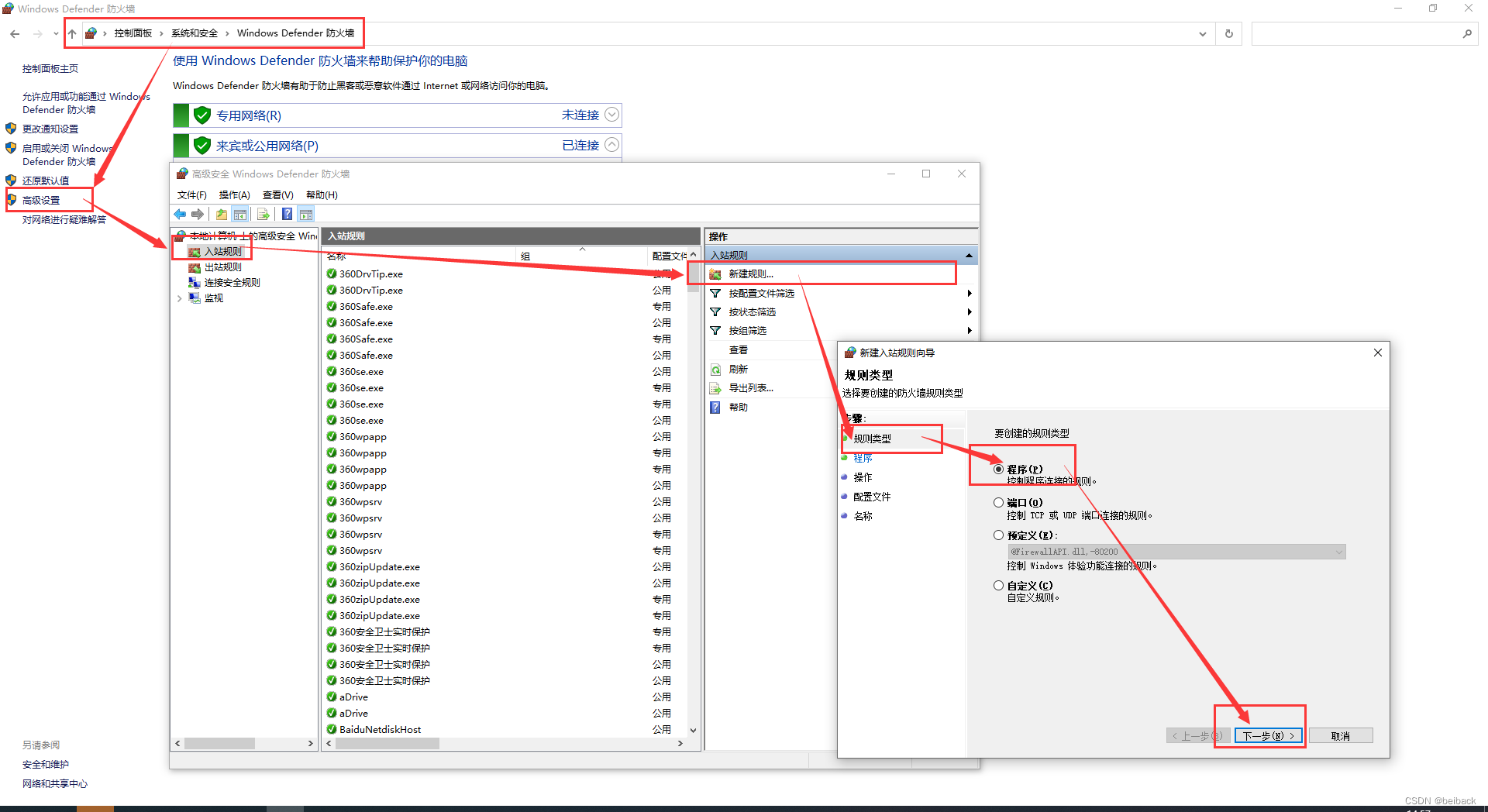Click the rules list horizontal scrollbar thumb
Viewport: 1488px width, 812px height.
pos(387,744)
